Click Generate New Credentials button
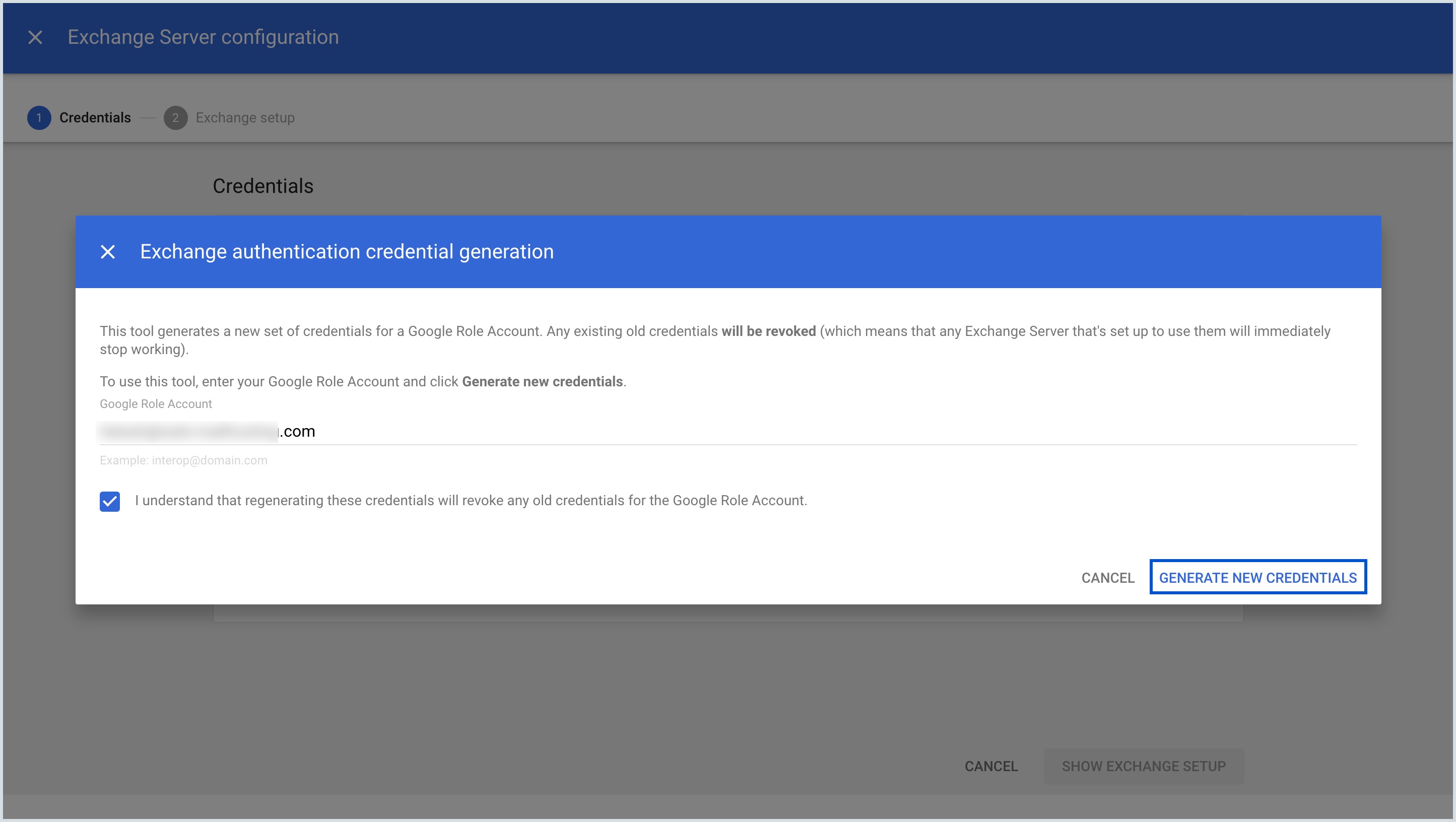Image resolution: width=1456 pixels, height=822 pixels. coord(1258,577)
